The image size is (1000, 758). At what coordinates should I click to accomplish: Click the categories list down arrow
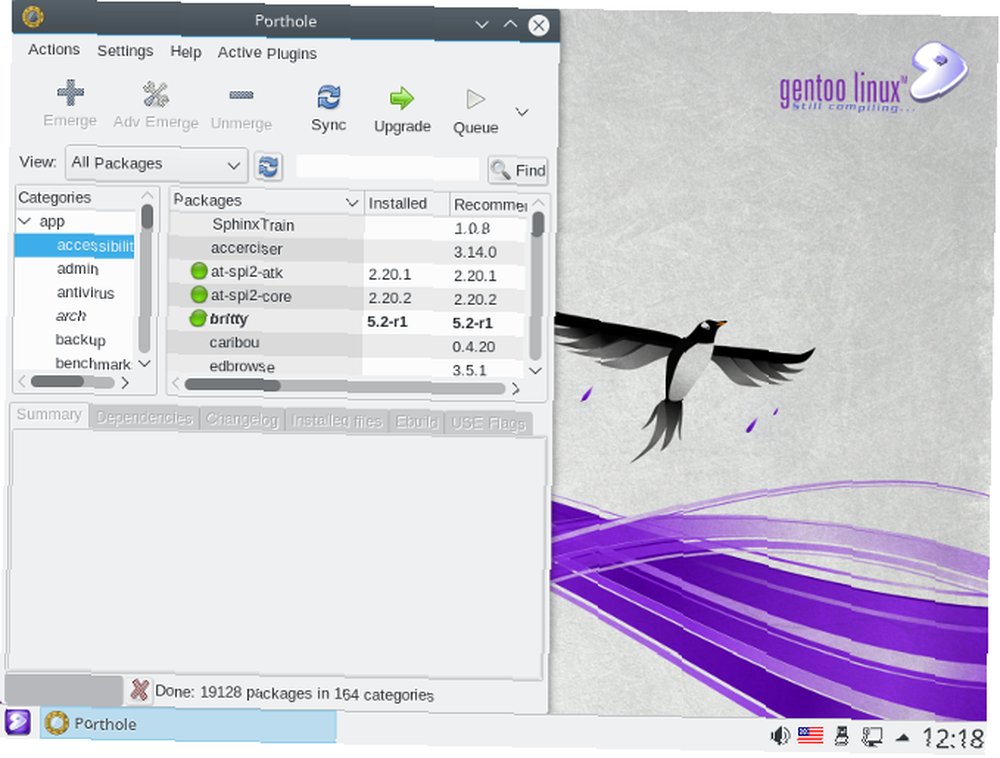click(x=145, y=363)
